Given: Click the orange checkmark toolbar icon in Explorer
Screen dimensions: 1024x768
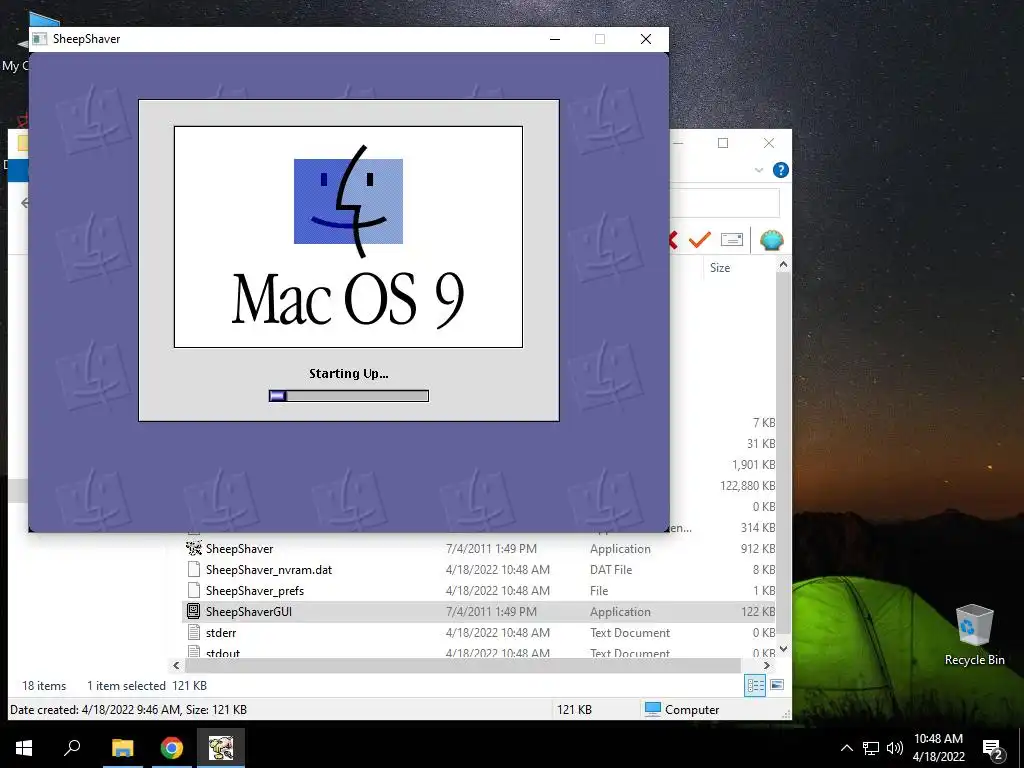Looking at the screenshot, I should point(699,240).
